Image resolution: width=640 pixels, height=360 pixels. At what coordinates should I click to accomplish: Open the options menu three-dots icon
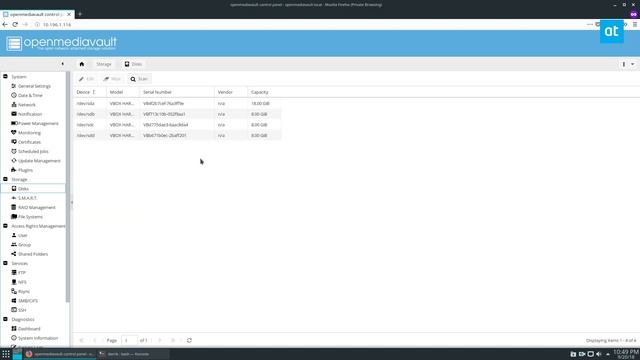624,64
